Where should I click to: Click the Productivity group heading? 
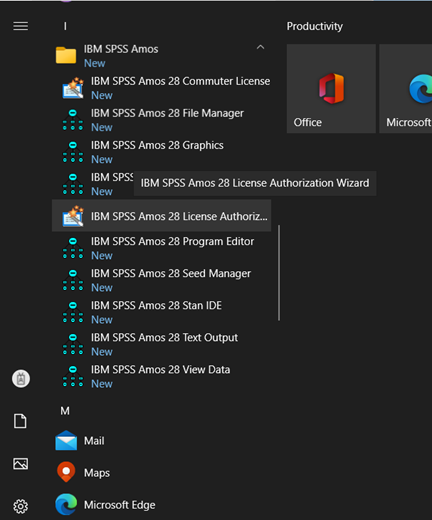pos(315,26)
